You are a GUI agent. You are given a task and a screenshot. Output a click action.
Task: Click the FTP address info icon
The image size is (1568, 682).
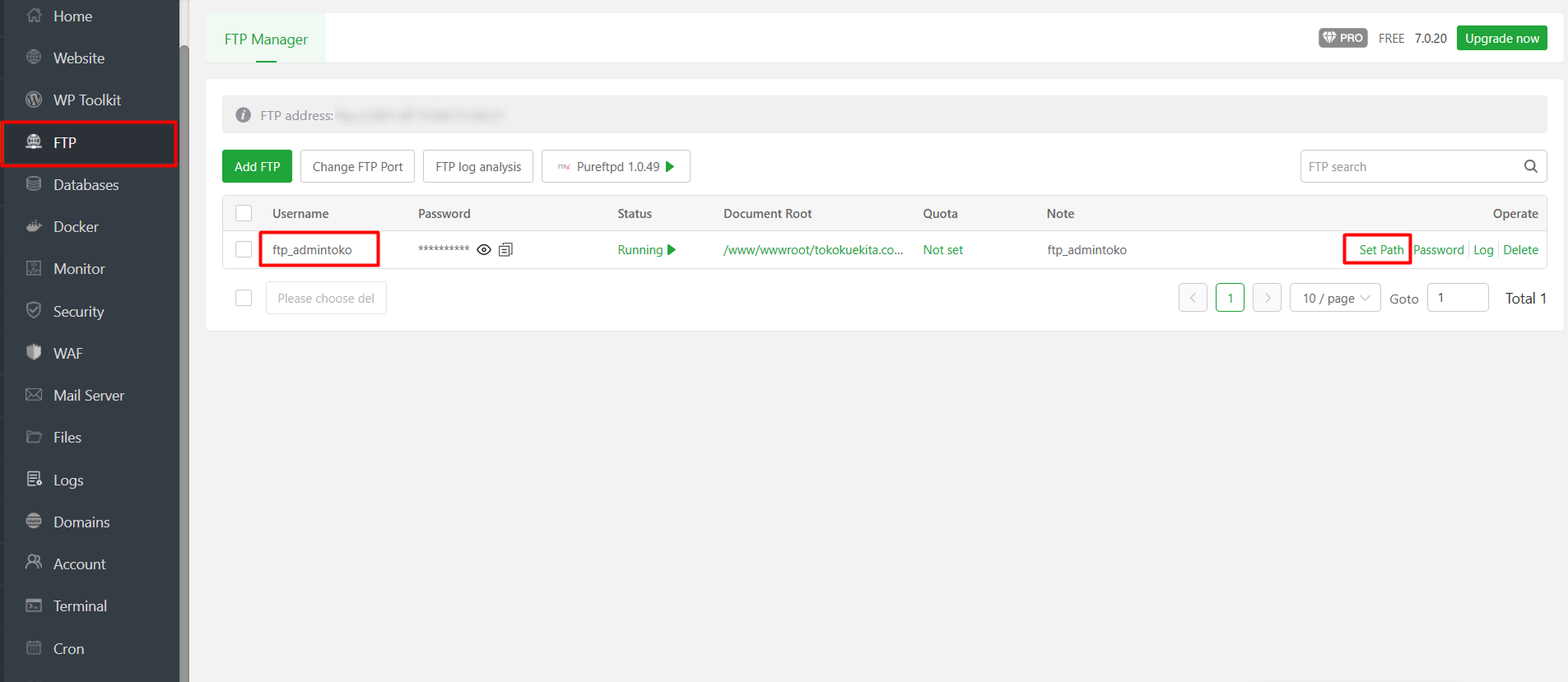click(x=243, y=115)
